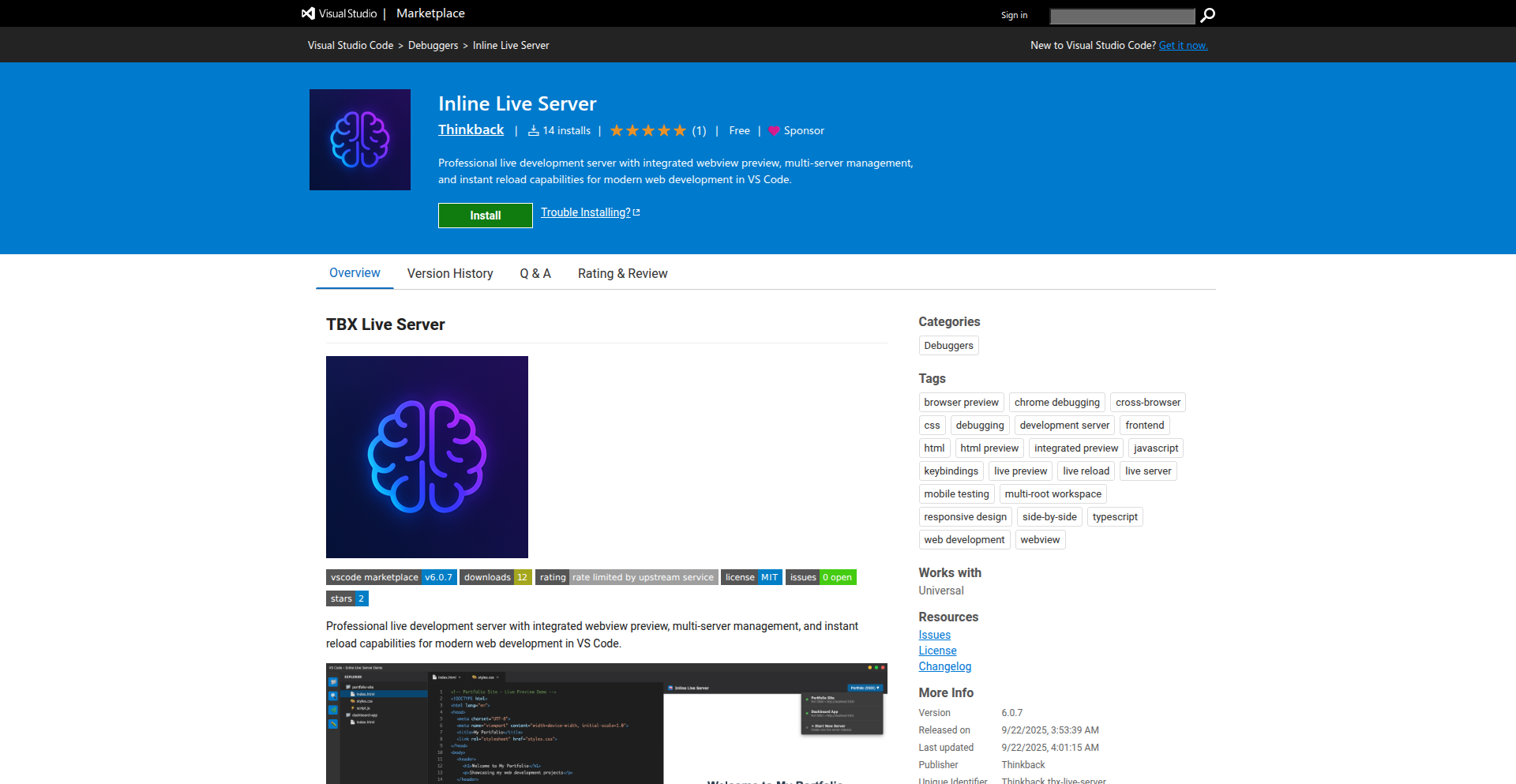The image size is (1516, 784).
Task: Click the search magnifier icon
Action: tap(1208, 15)
